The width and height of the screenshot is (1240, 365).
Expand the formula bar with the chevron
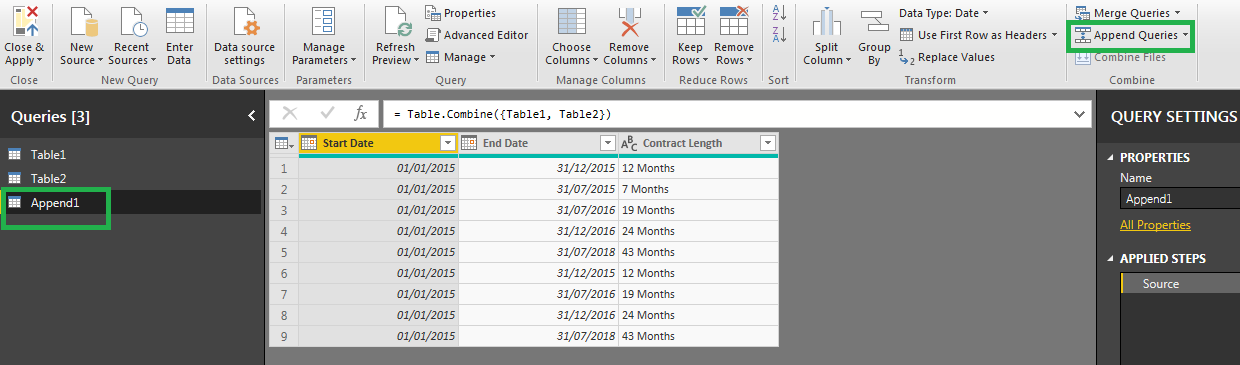tap(1078, 114)
